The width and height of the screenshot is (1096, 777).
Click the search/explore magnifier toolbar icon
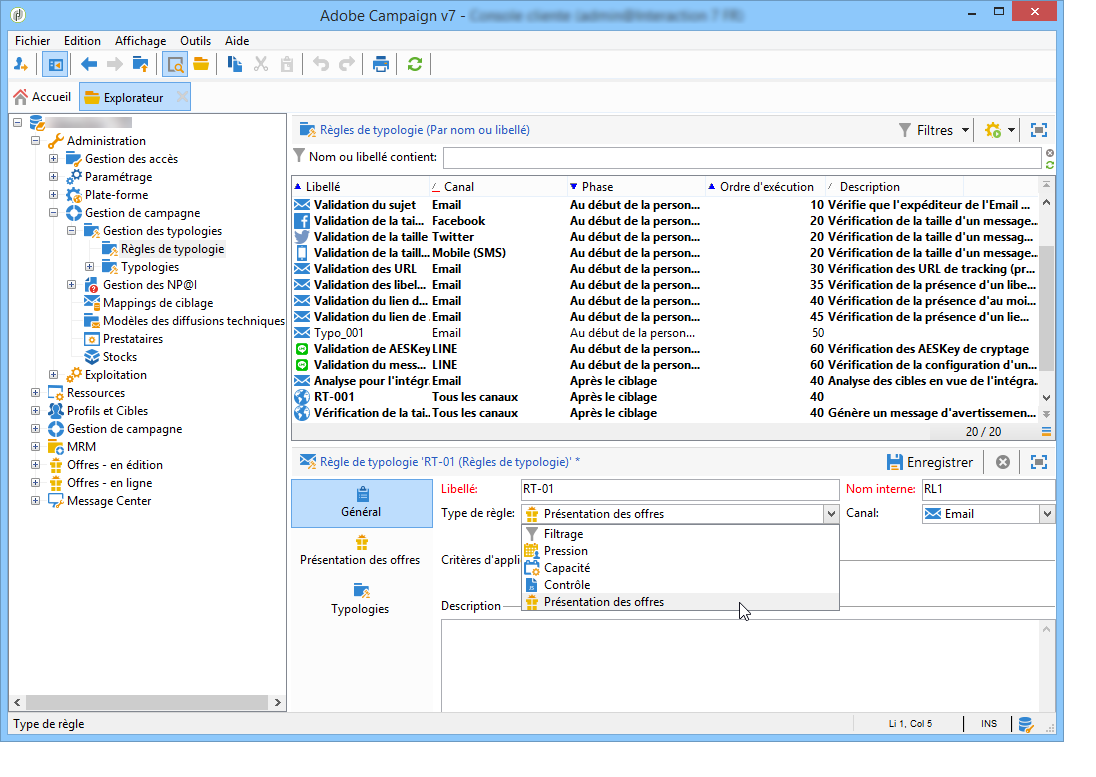click(x=175, y=65)
